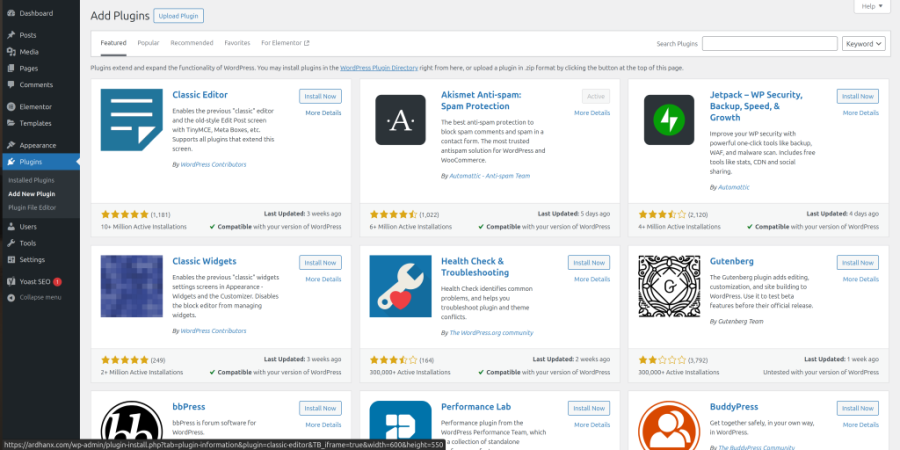Click the Elementor icon in sidebar
The width and height of the screenshot is (900, 450).
11,107
